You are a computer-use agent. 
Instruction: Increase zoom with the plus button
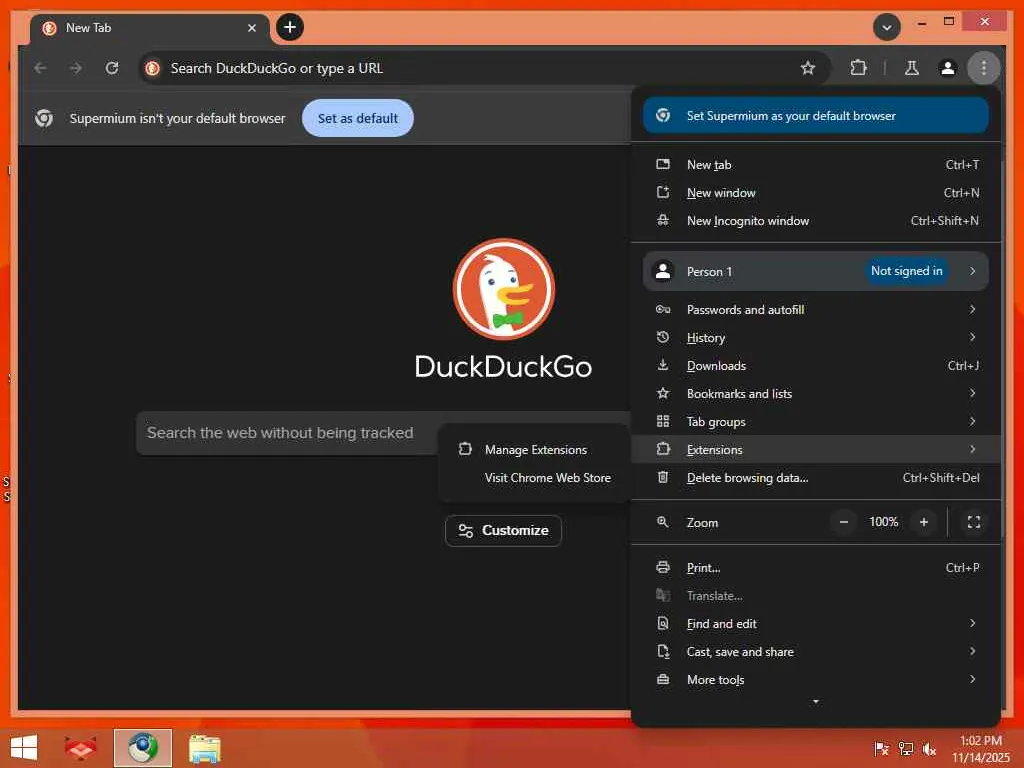[x=923, y=522]
